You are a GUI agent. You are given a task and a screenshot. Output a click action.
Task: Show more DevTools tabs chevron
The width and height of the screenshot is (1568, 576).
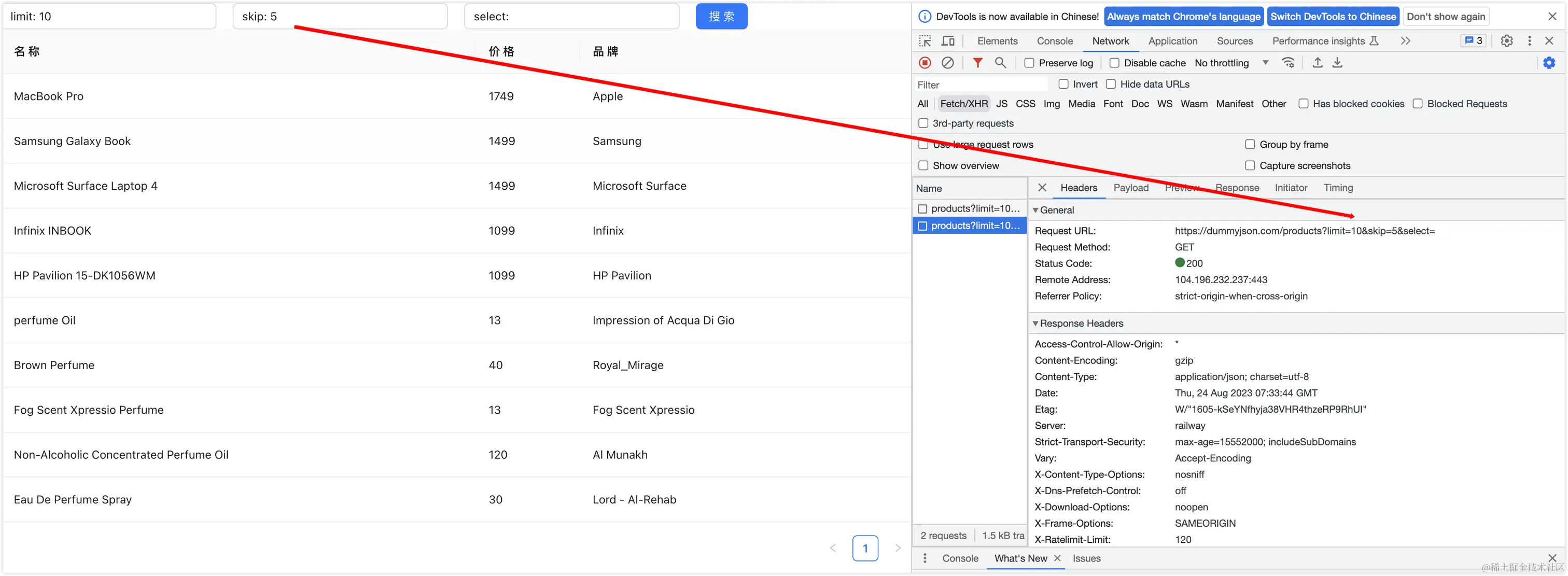pos(1406,41)
